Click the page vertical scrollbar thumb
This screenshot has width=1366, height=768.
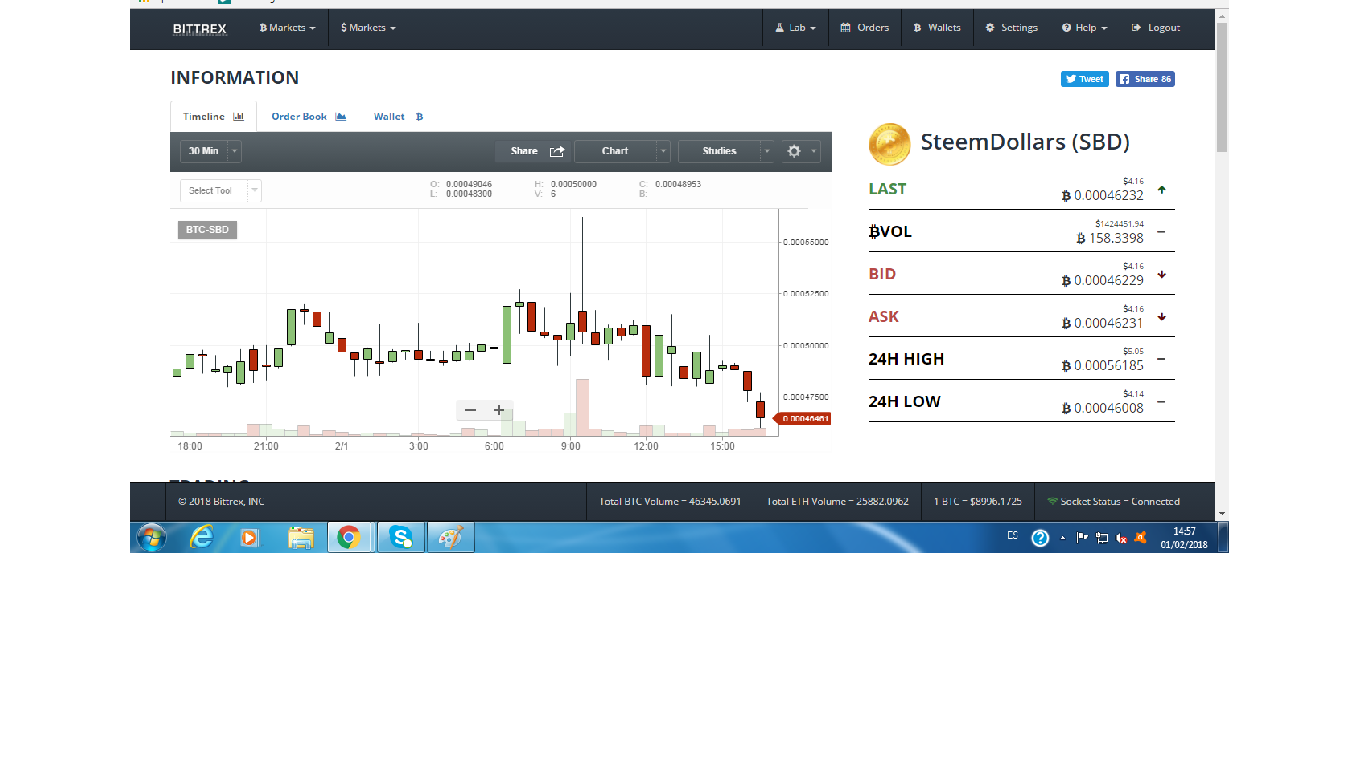pos(1222,87)
